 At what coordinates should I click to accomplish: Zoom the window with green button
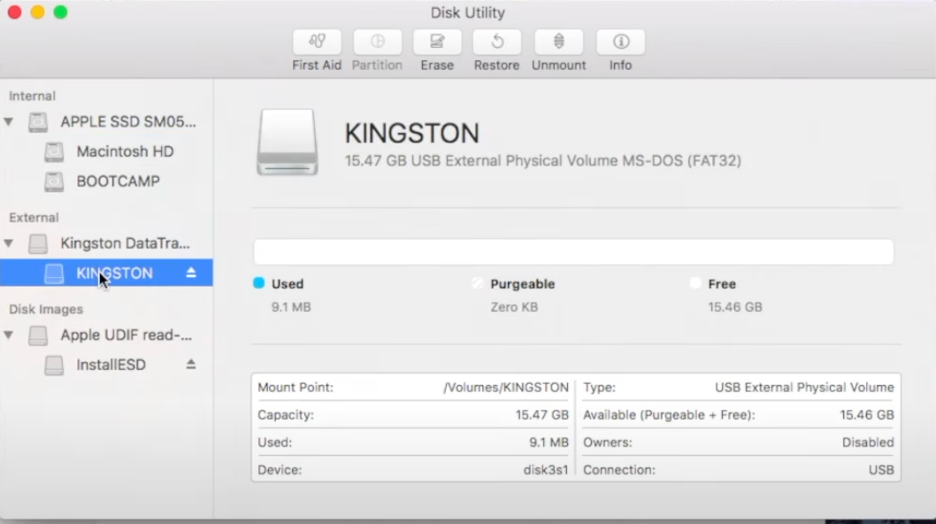point(60,12)
